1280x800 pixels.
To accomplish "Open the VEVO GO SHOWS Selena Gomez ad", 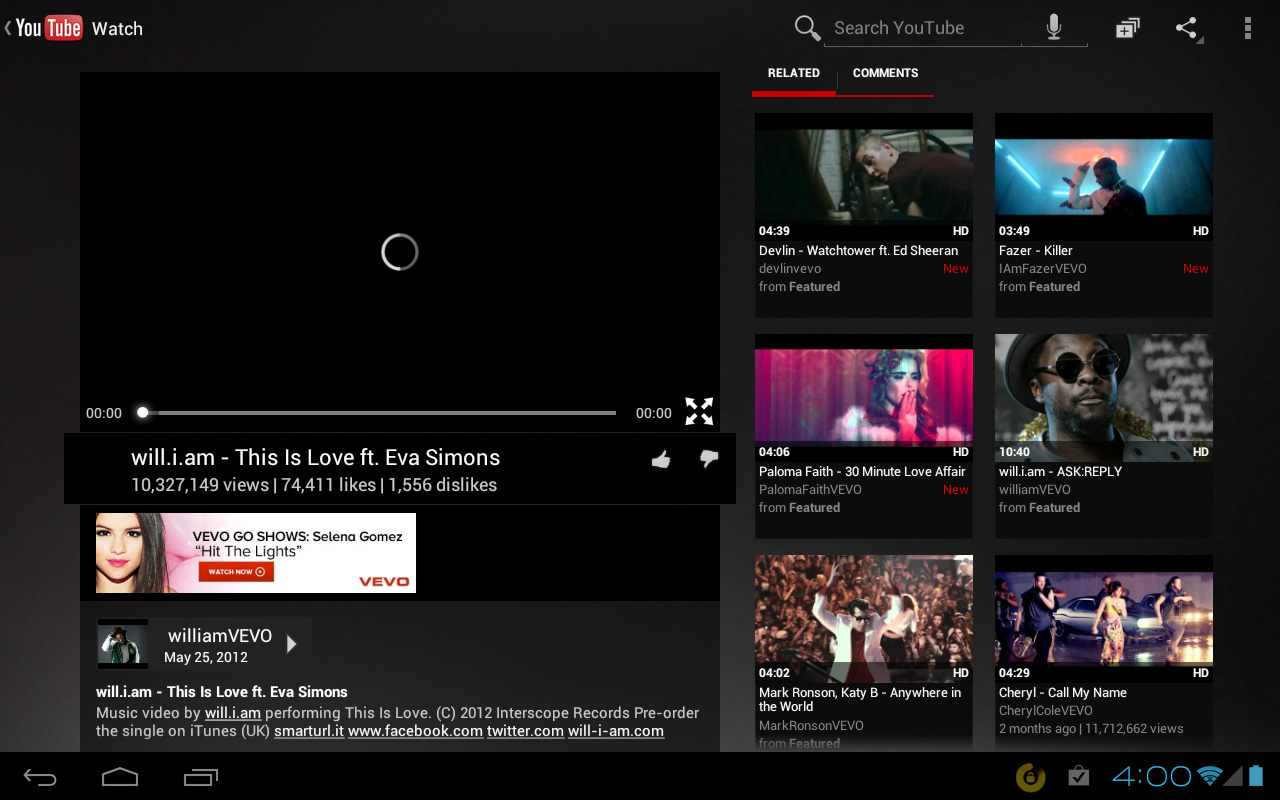I will (256, 553).
